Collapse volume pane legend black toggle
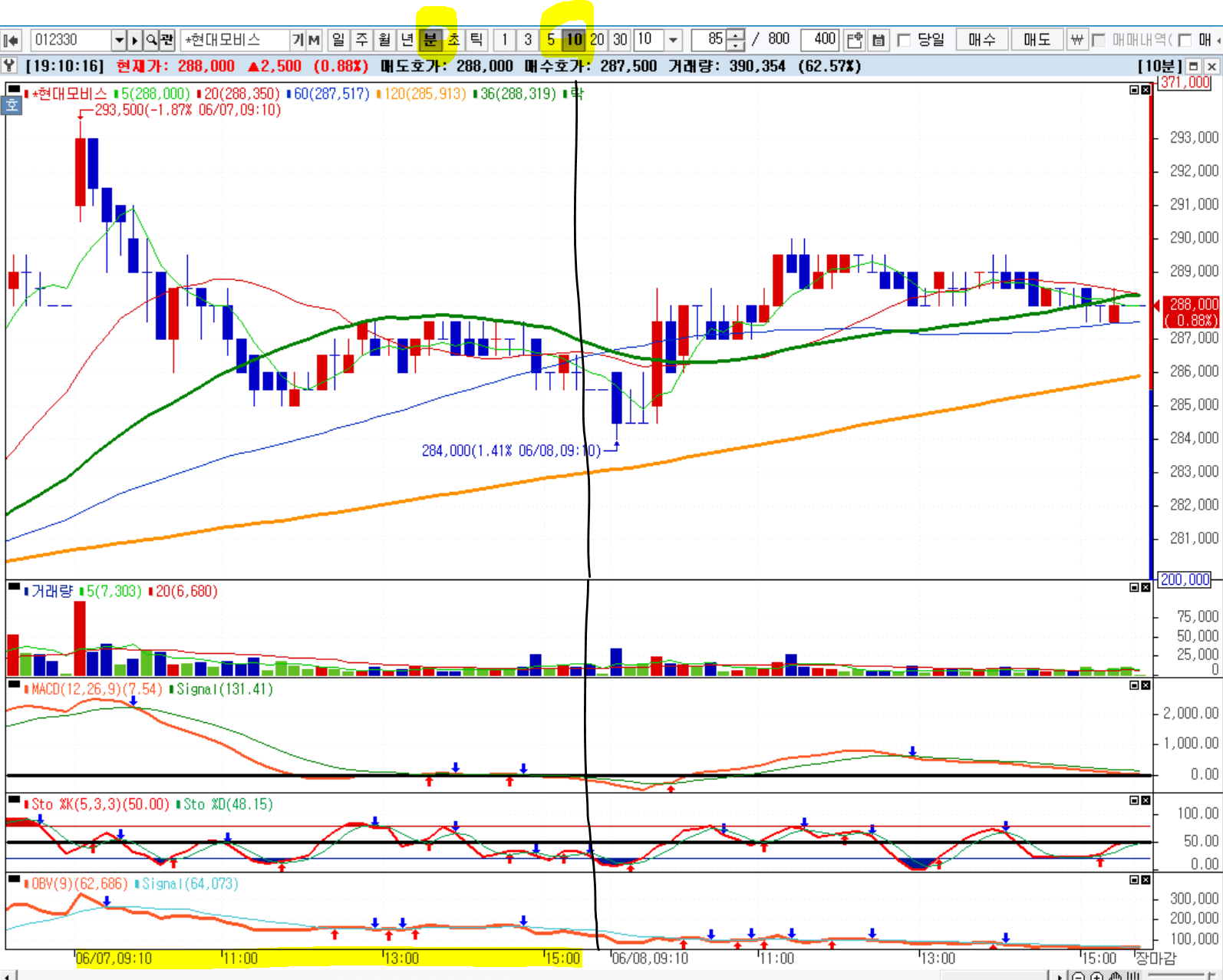Screen dimensions: 1223x980 [x=14, y=587]
